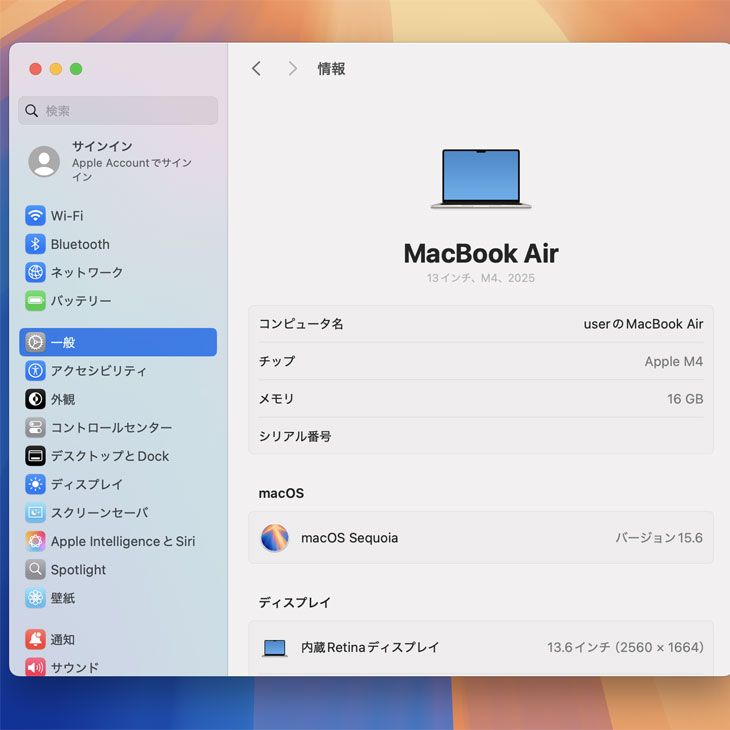Select the Spotlight sidebar item
Screen dimensions: 730x730
pyautogui.click(x=78, y=570)
